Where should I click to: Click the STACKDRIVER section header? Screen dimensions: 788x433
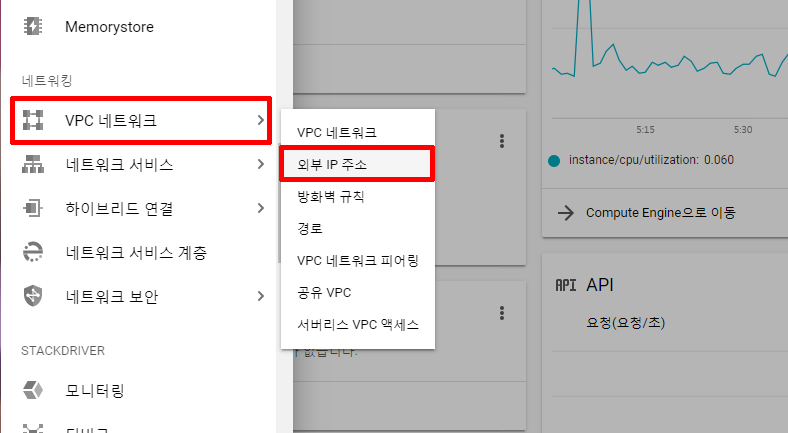click(63, 351)
